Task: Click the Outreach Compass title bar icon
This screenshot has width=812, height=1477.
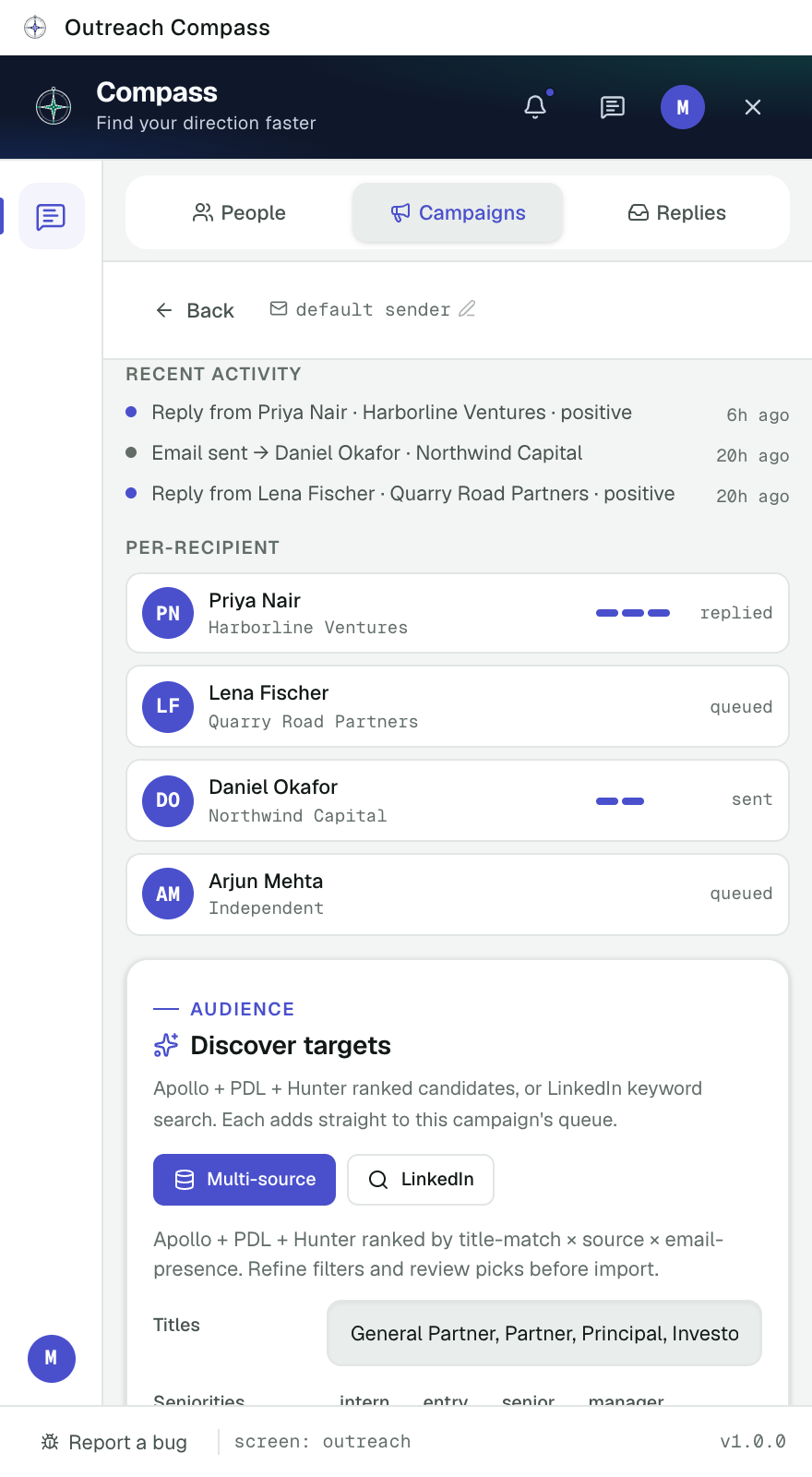Action: [35, 28]
